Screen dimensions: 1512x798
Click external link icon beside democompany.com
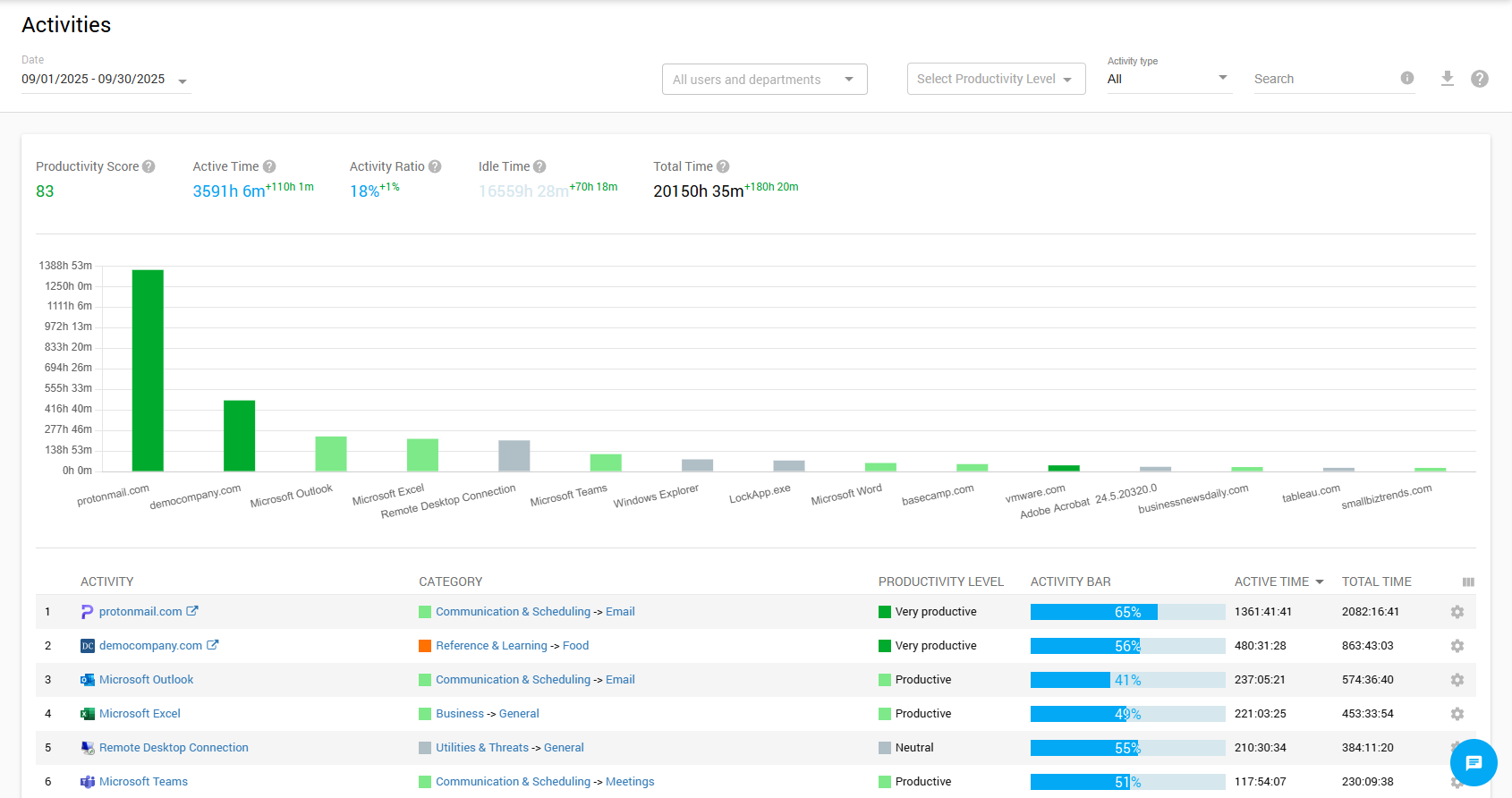(213, 645)
